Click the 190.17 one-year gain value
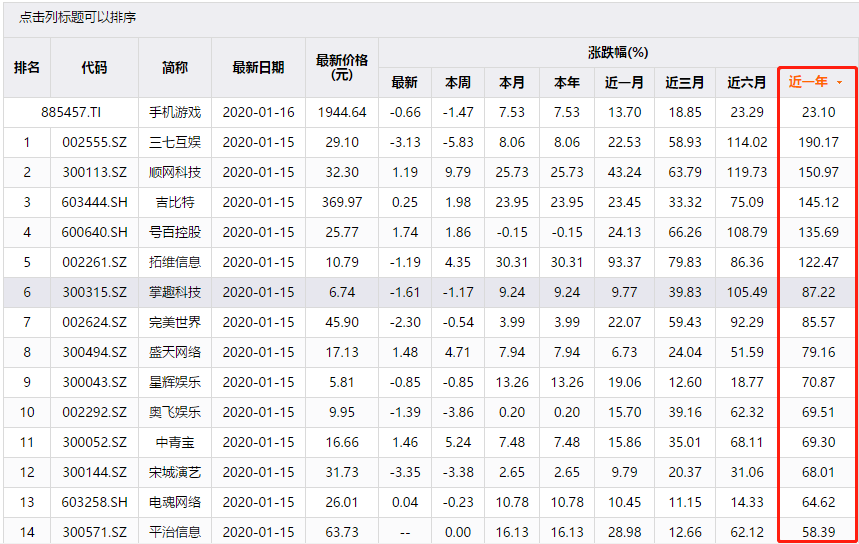 point(818,142)
